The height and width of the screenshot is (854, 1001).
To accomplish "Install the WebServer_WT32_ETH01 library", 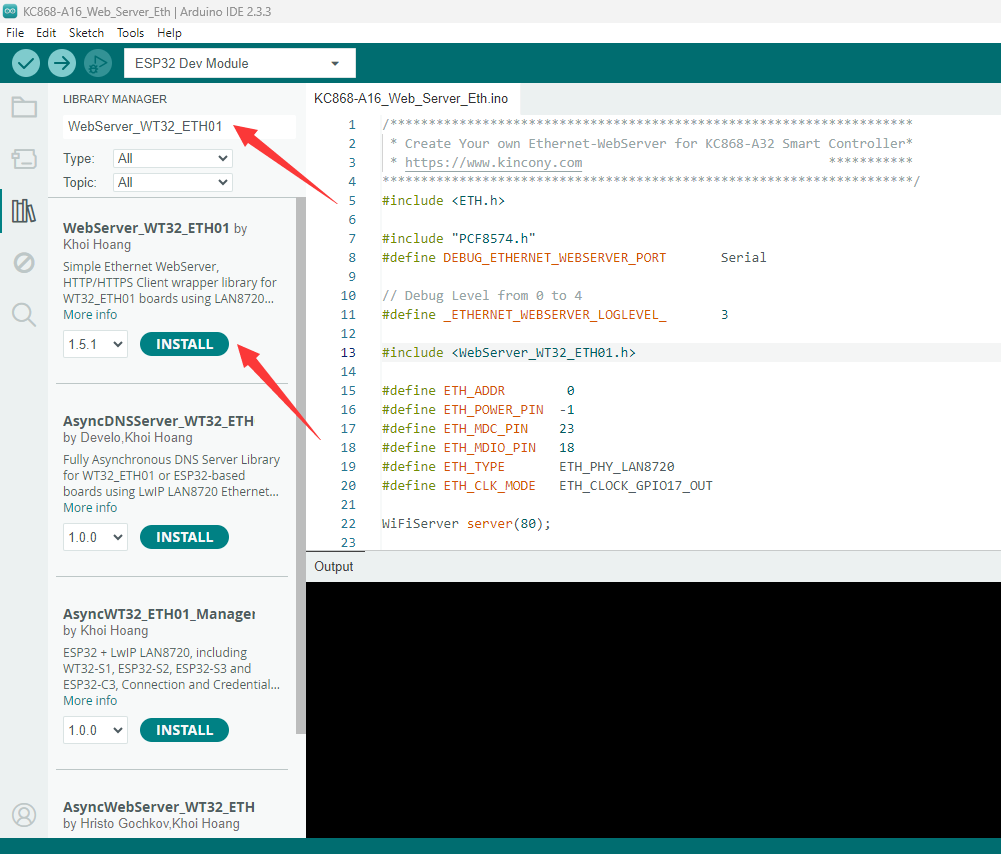I will coord(184,344).
